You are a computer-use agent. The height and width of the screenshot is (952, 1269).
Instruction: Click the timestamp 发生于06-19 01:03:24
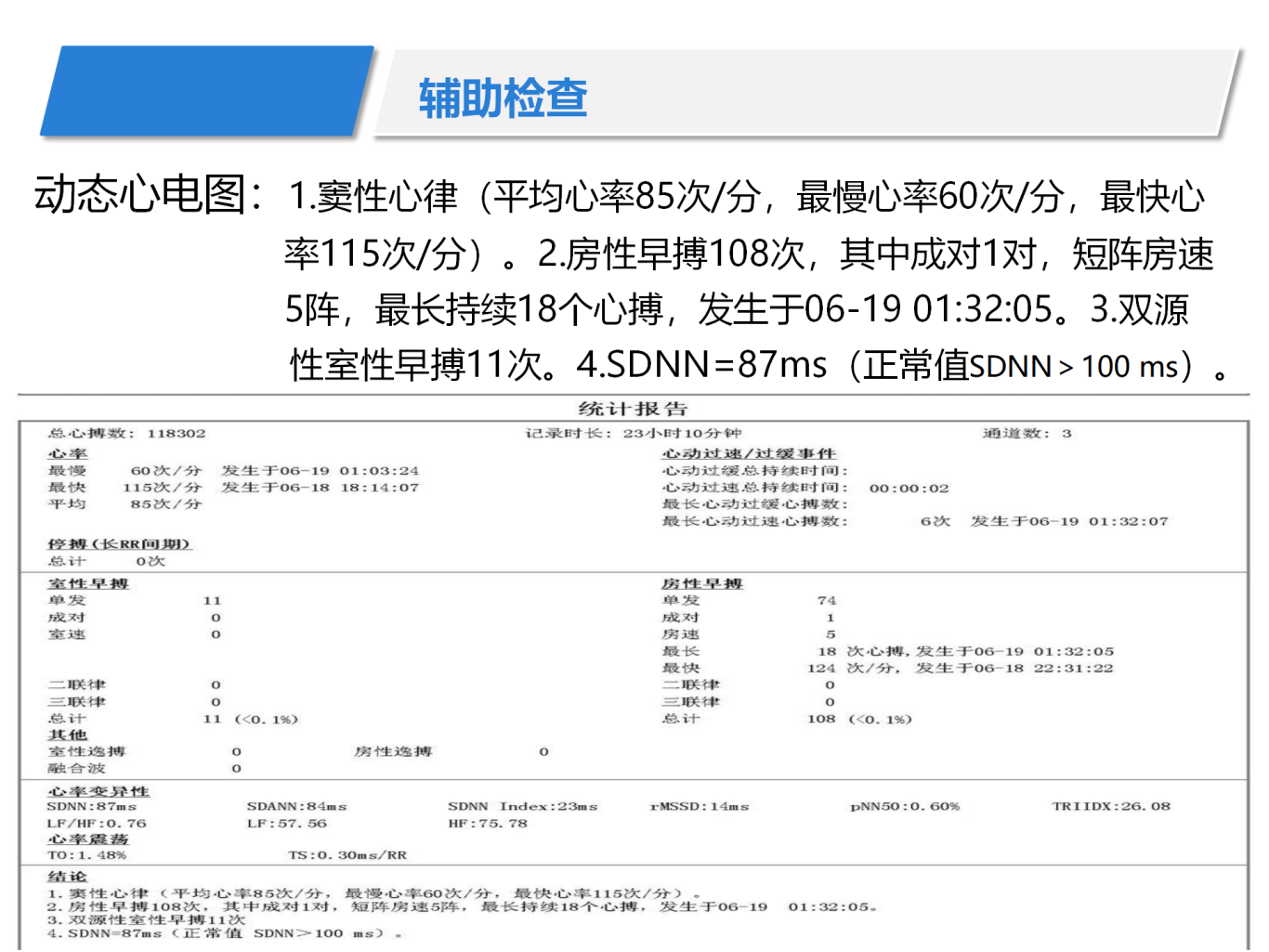[x=320, y=471]
